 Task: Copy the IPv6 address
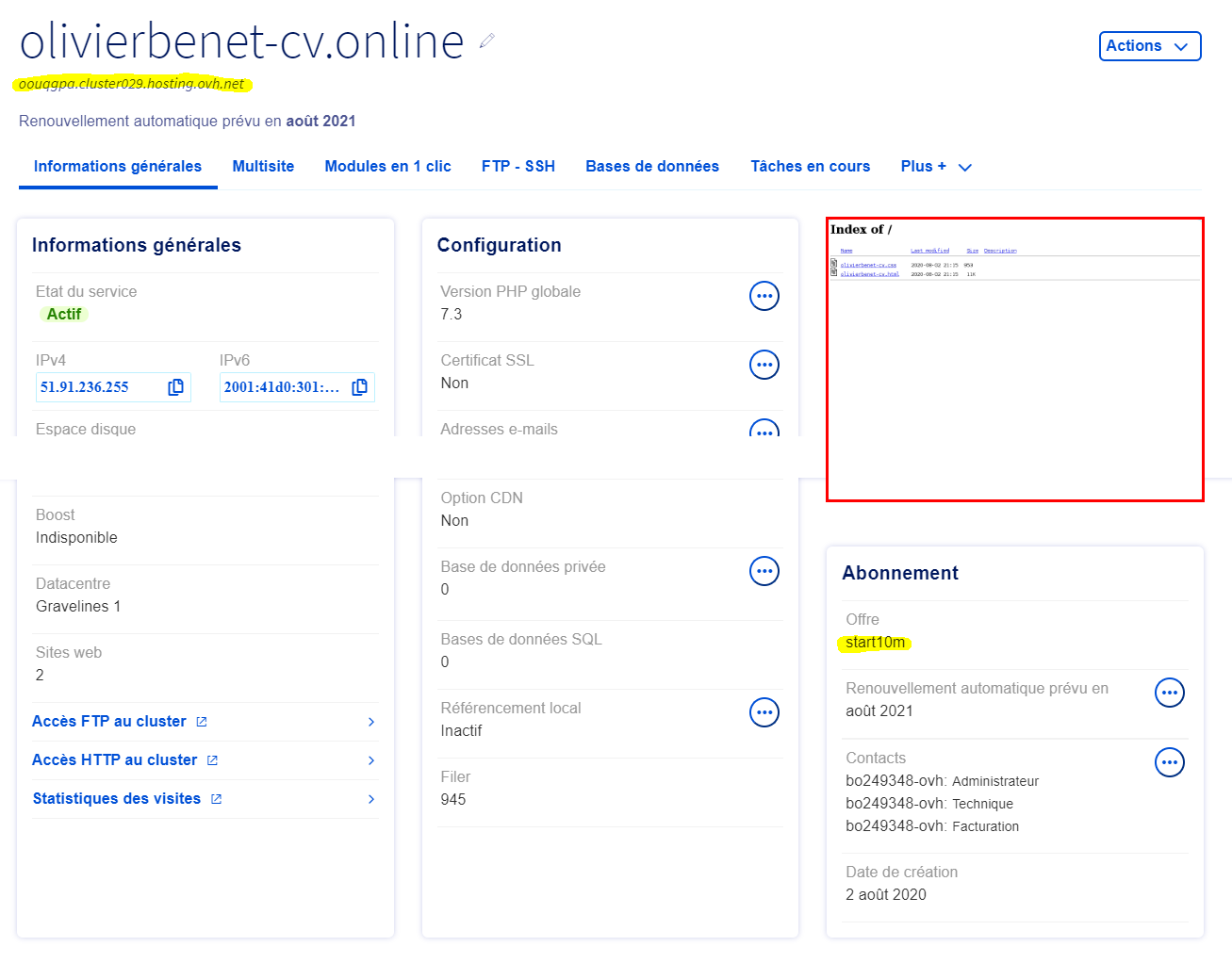(x=359, y=387)
